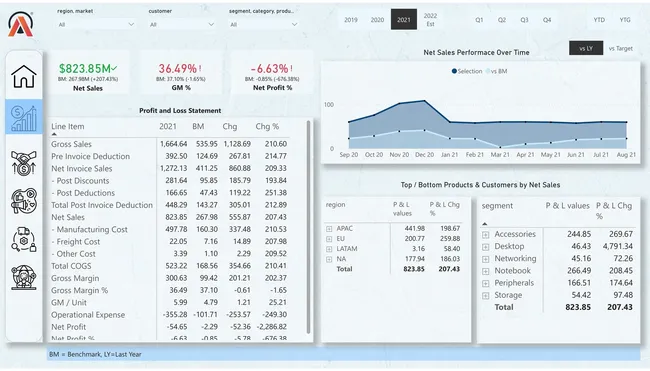The image size is (650, 371).
Task: Select the Freight Cost line item
Action: click(75, 242)
